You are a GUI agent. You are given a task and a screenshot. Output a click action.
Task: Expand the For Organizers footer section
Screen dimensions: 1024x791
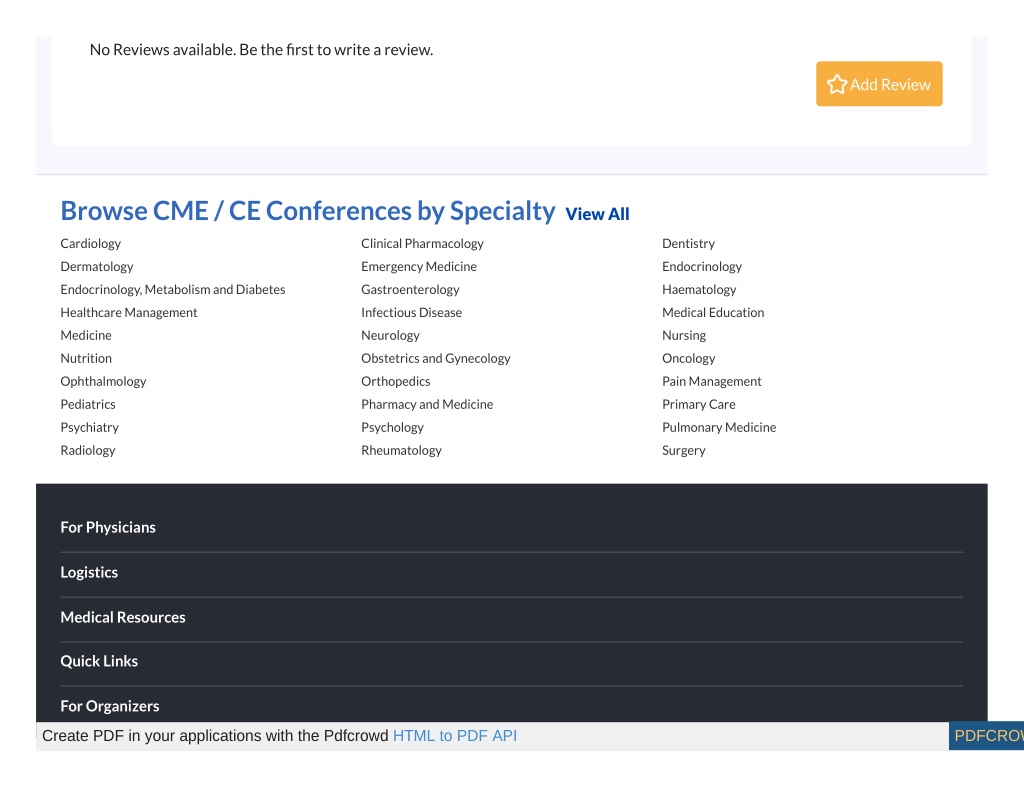pyautogui.click(x=511, y=705)
